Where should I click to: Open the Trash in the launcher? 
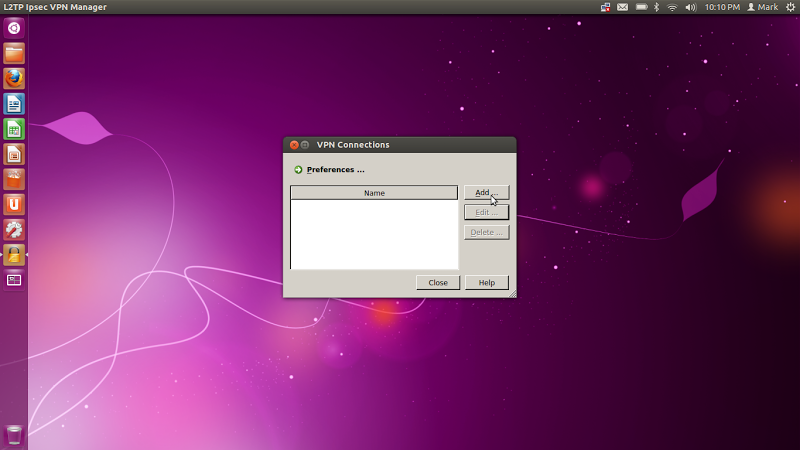pyautogui.click(x=14, y=435)
